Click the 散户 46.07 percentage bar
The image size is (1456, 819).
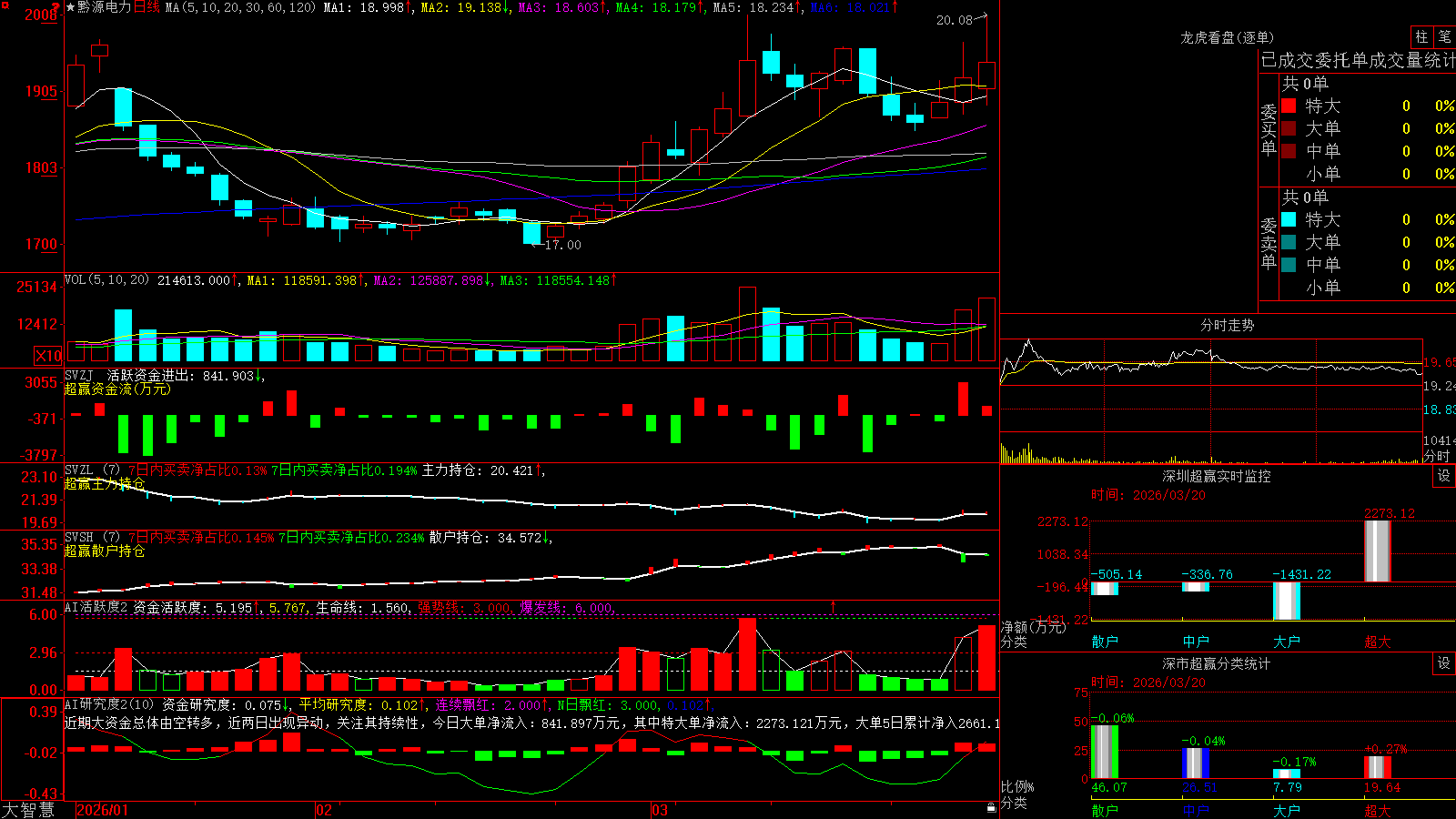coord(1105,752)
